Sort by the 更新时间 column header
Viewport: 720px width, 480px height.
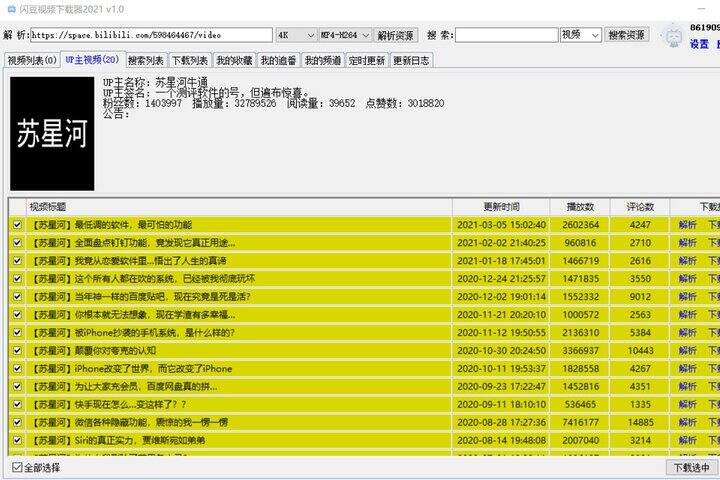pyautogui.click(x=501, y=207)
